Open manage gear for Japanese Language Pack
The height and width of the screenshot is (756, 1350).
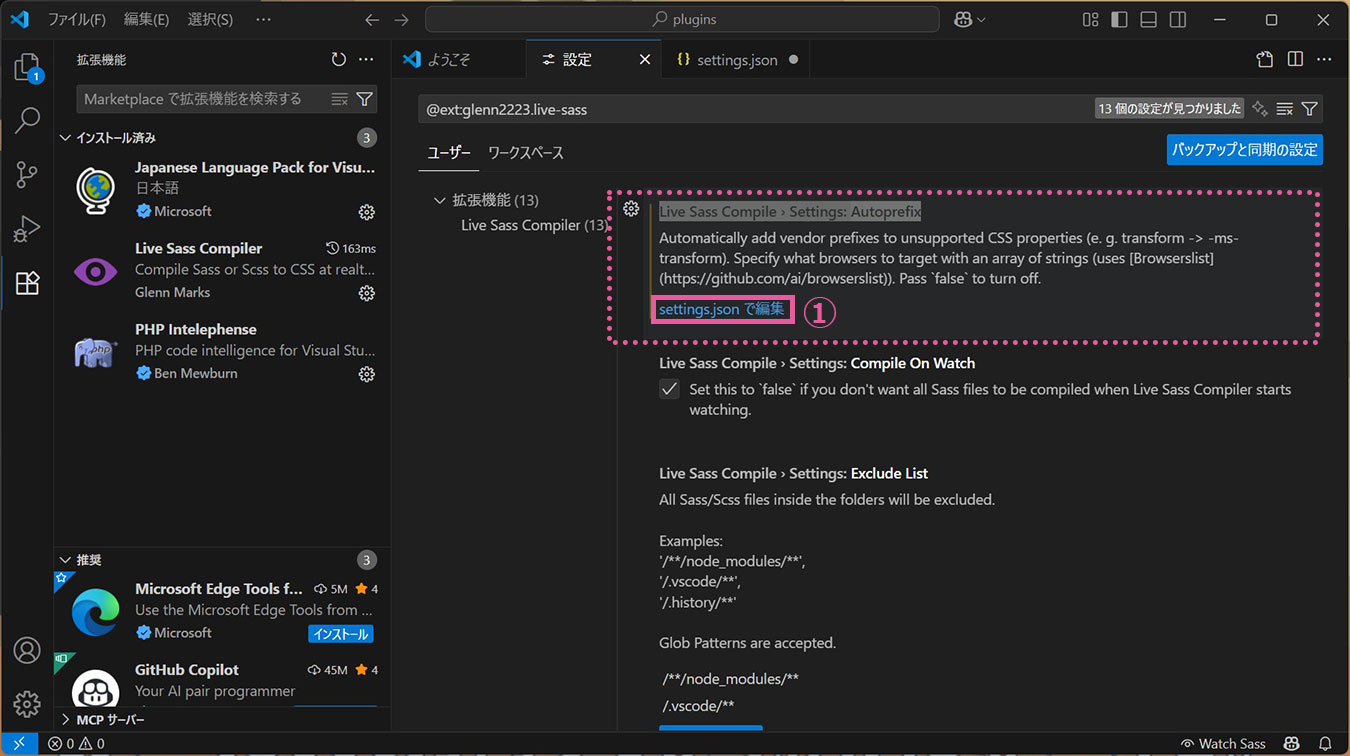(367, 212)
